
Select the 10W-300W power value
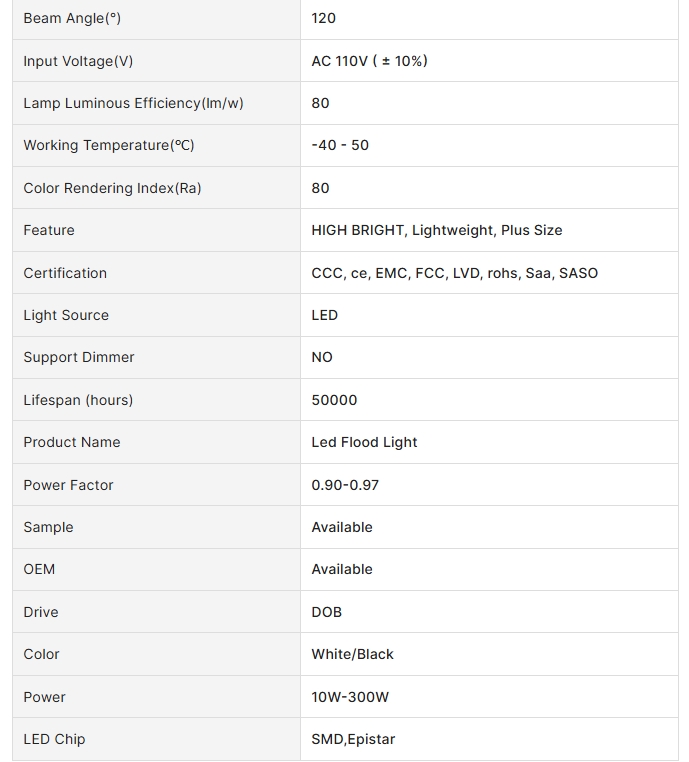click(350, 697)
